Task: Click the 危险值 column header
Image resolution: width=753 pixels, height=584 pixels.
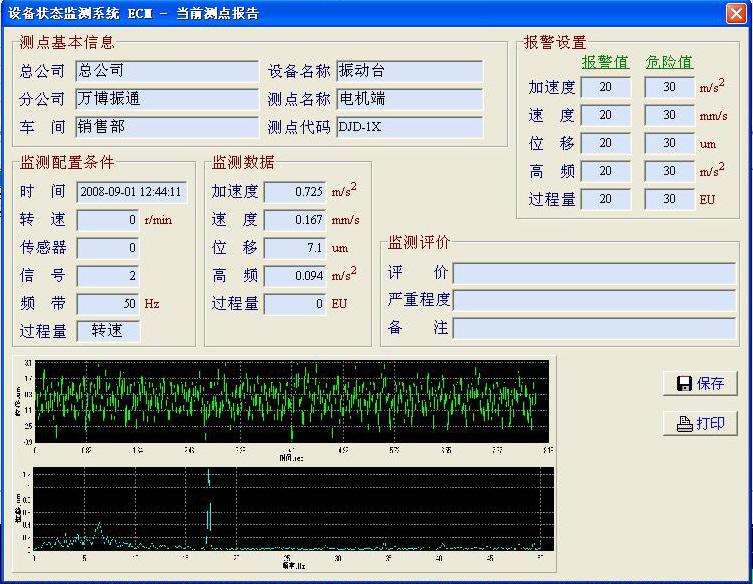Action: click(x=669, y=62)
